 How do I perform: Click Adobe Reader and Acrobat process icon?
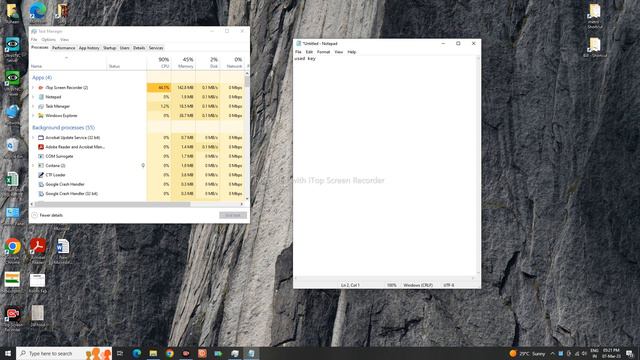(x=41, y=147)
